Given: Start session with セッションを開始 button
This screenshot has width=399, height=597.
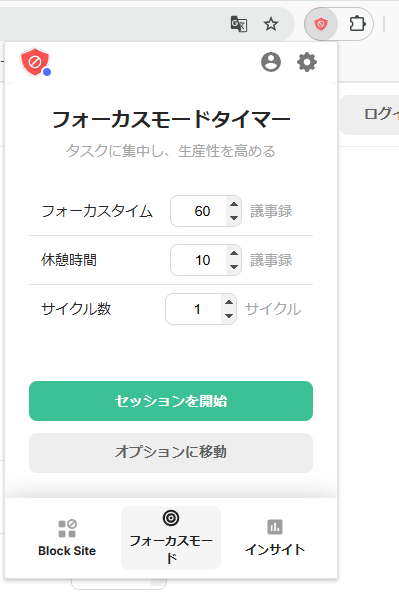Looking at the screenshot, I should click(171, 401).
